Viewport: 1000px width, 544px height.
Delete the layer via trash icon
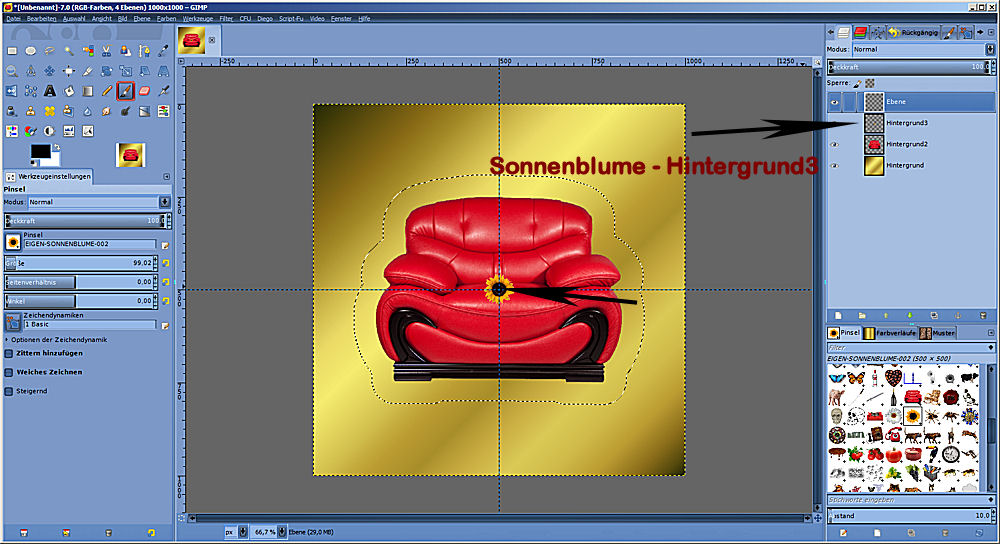coord(983,316)
